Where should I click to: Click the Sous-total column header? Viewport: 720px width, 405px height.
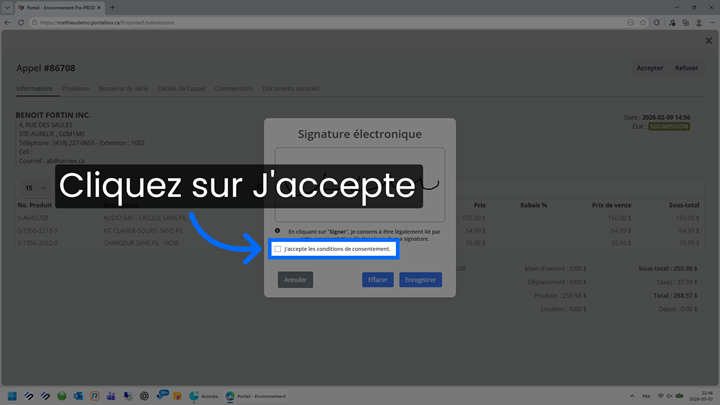[684, 205]
